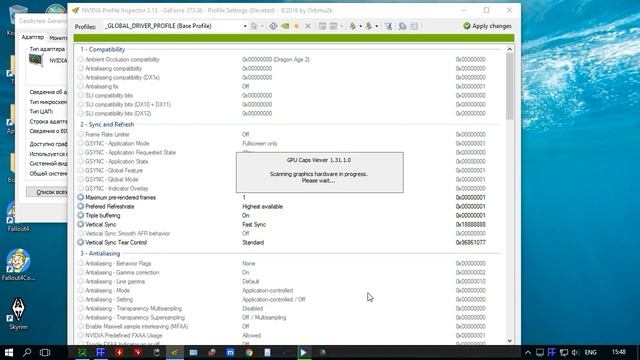Screen dimensions: 640x360
Task: Show hidden tray icons chevron
Action: coord(528,352)
